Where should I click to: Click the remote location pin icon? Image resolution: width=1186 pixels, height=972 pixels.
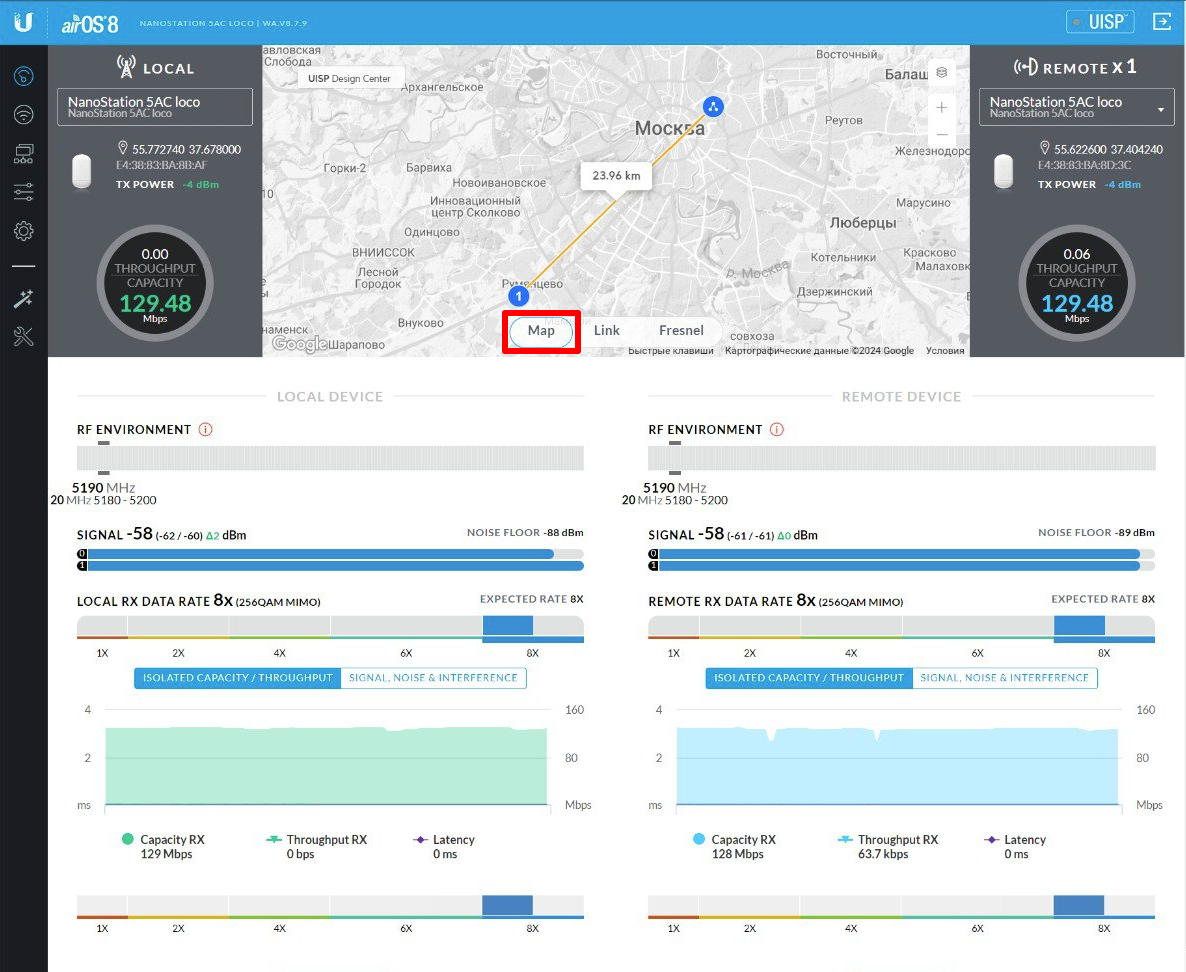pos(1045,148)
